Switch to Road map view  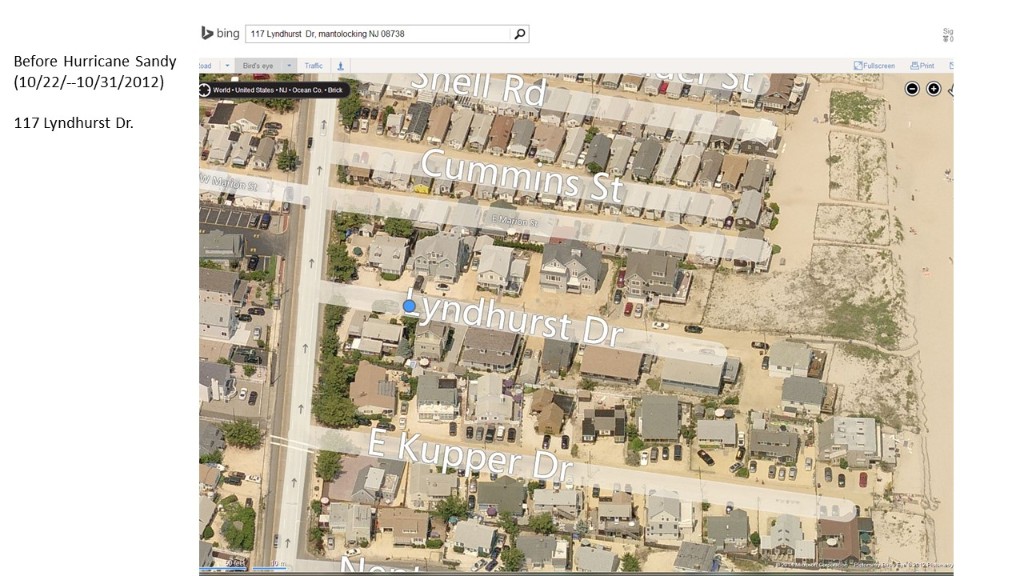coord(205,66)
